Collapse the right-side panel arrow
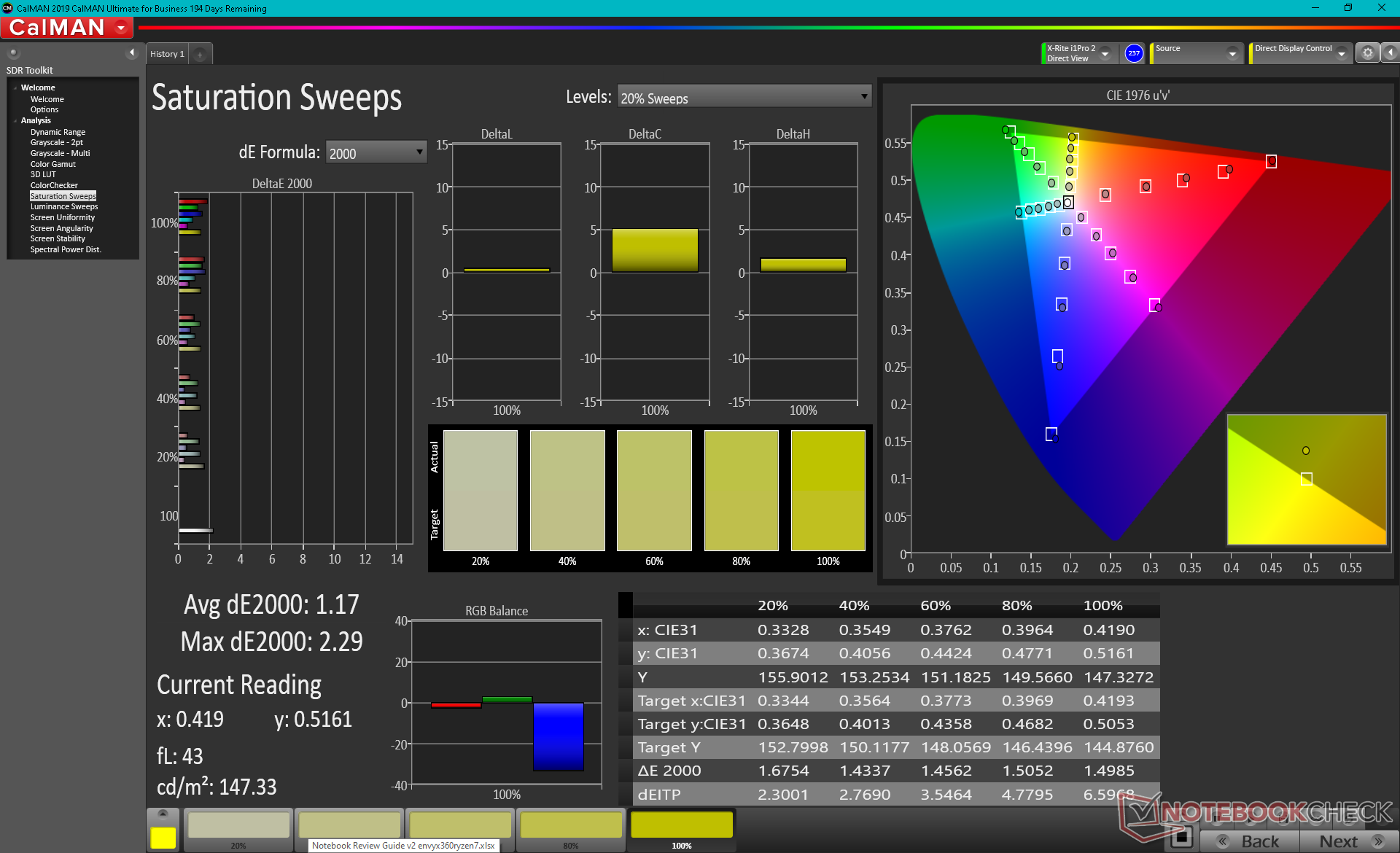Viewport: 1400px width, 853px height. point(1391,53)
